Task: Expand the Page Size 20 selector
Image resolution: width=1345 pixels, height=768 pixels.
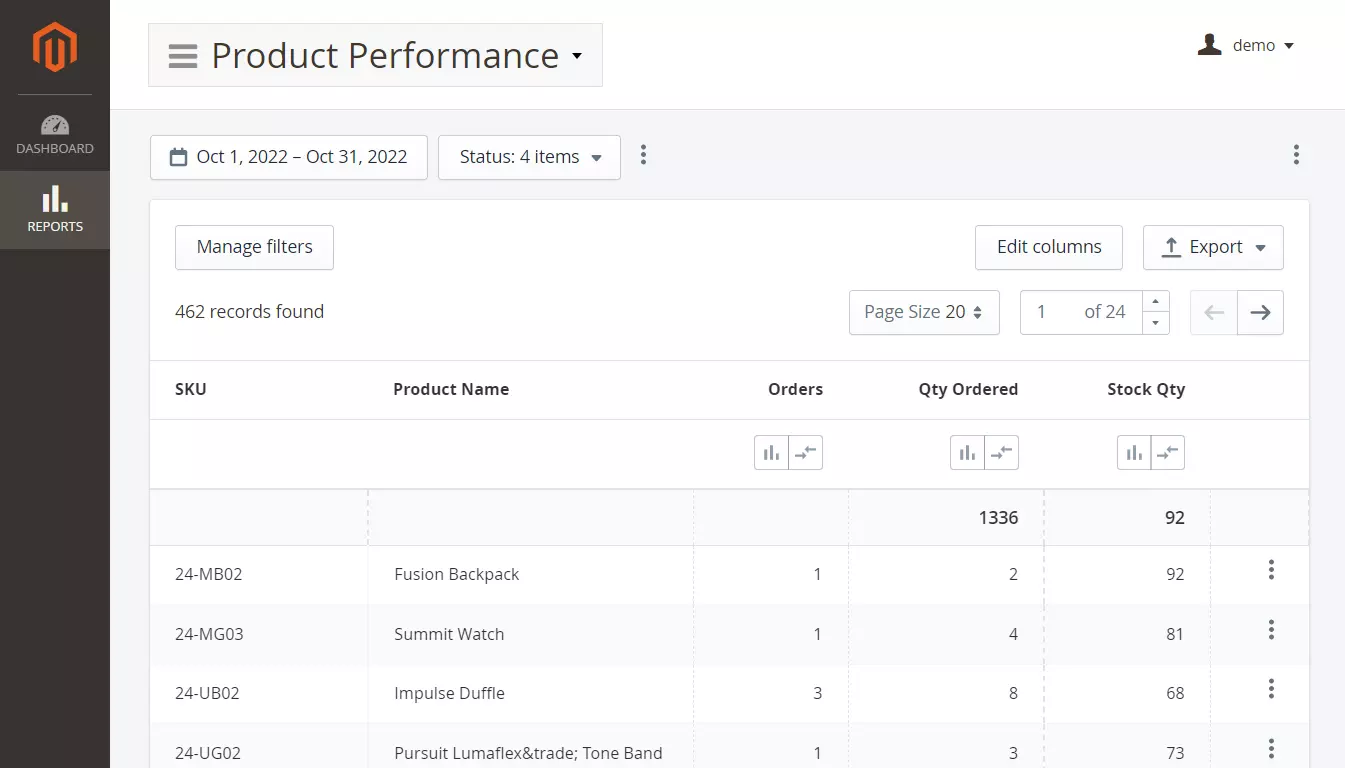Action: (x=924, y=312)
